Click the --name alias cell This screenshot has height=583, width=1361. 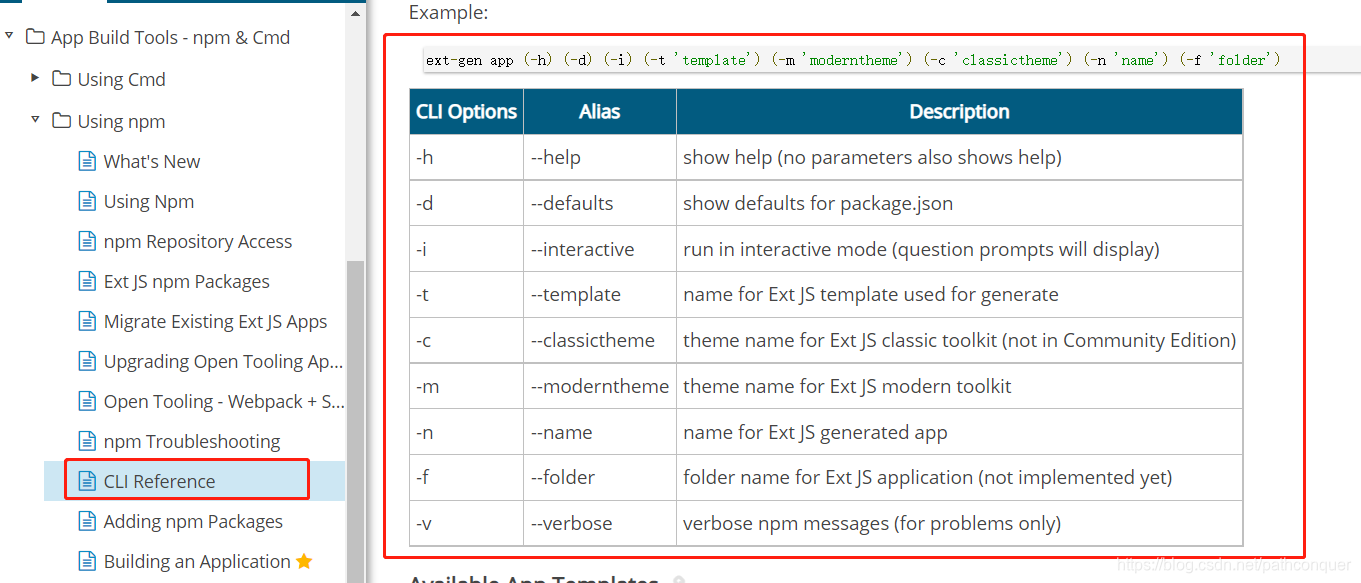pos(600,432)
